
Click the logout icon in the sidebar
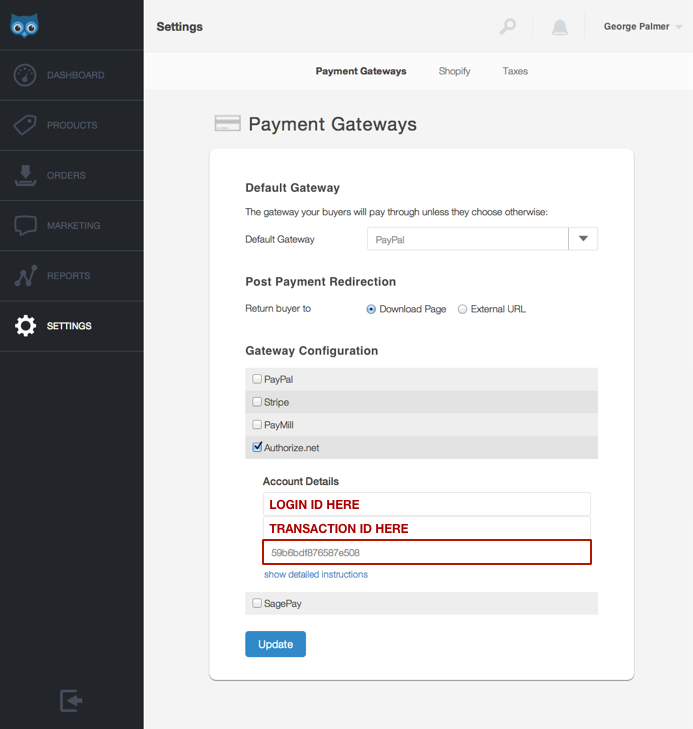click(71, 701)
